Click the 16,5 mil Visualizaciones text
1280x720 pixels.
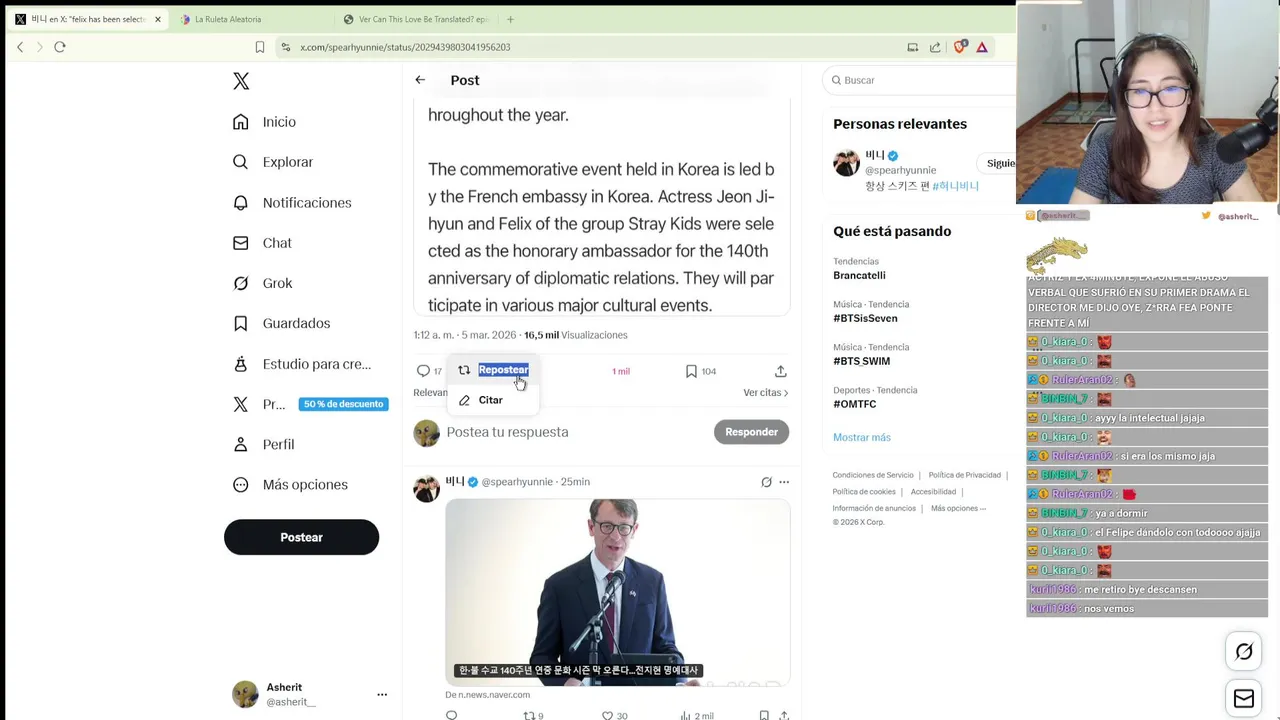(x=576, y=335)
